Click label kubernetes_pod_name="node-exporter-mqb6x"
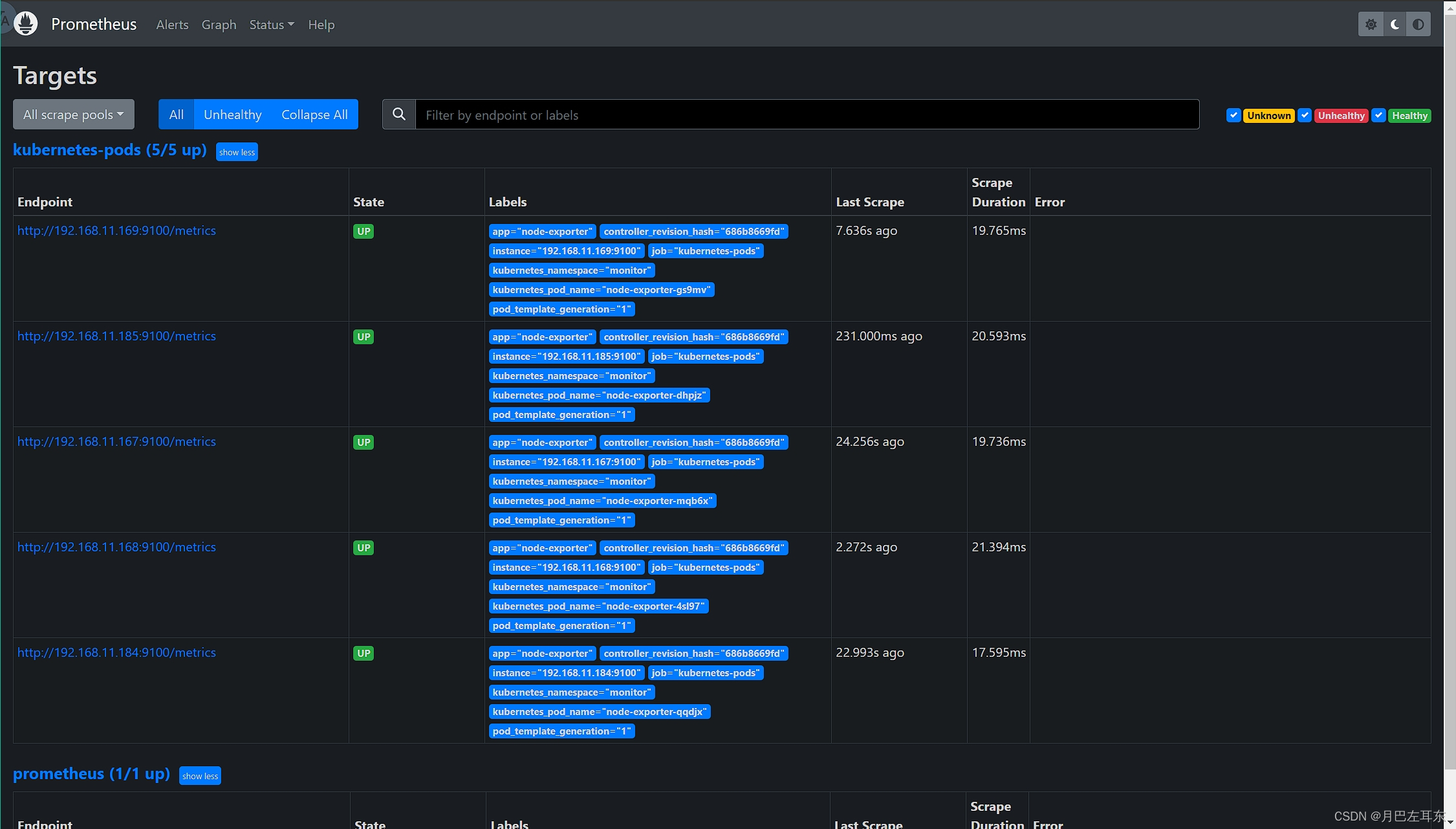Screen dimensions: 1456x829 (602, 501)
